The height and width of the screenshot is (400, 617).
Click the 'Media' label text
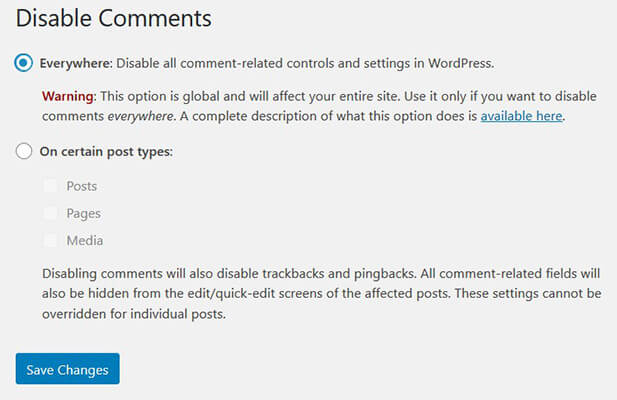click(84, 240)
